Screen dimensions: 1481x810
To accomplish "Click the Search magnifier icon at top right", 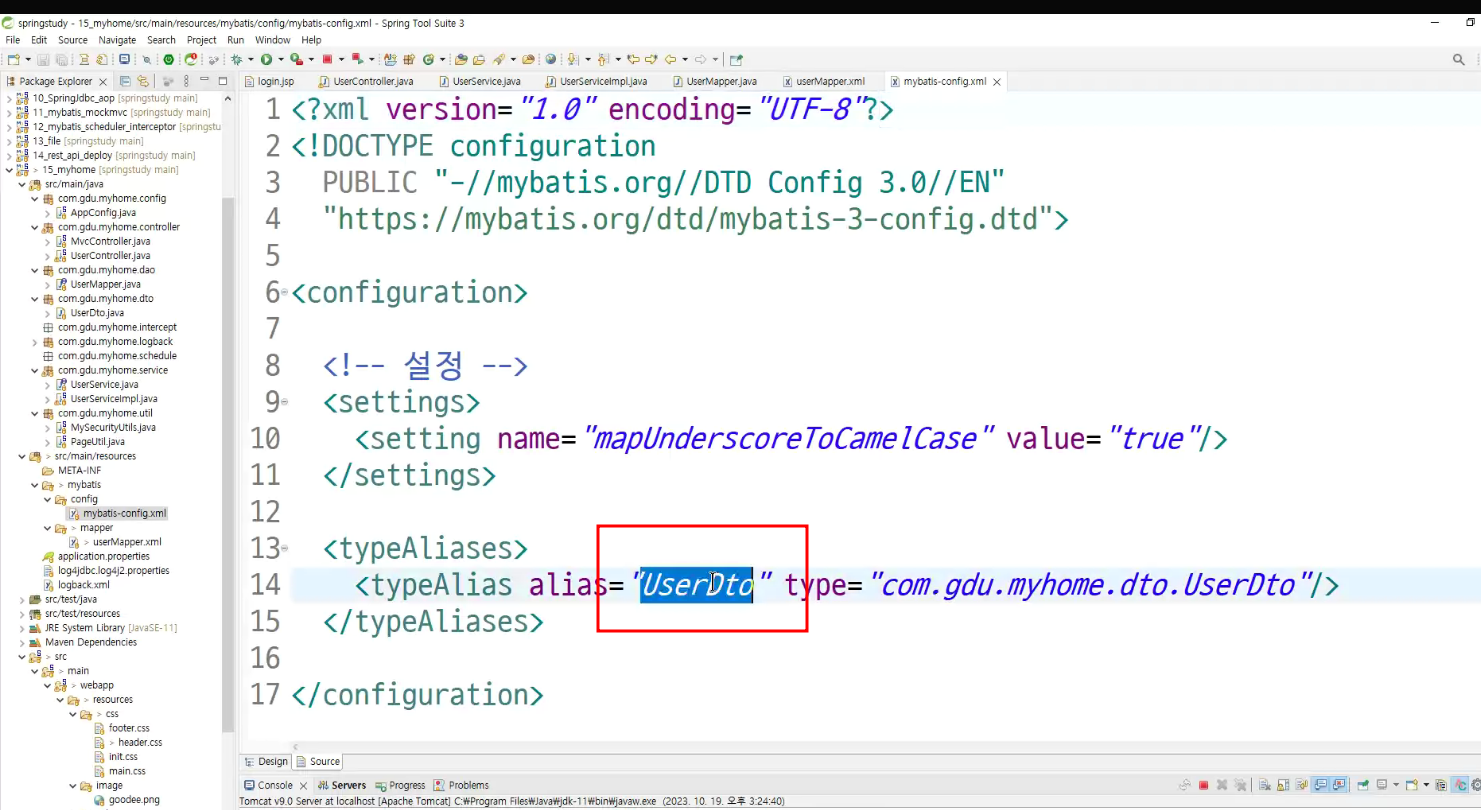I will [1459, 59].
